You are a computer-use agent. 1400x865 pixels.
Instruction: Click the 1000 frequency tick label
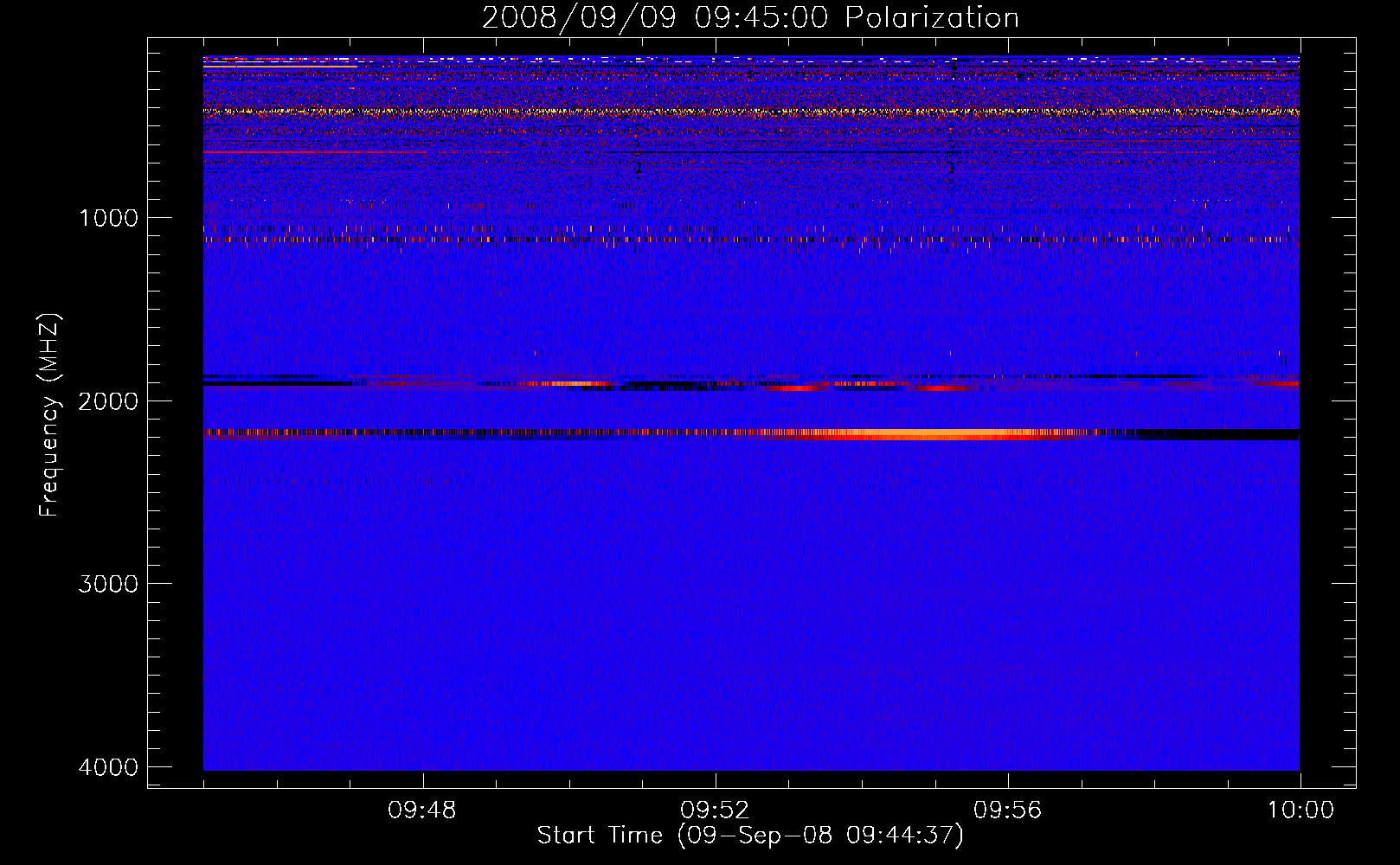click(x=109, y=217)
